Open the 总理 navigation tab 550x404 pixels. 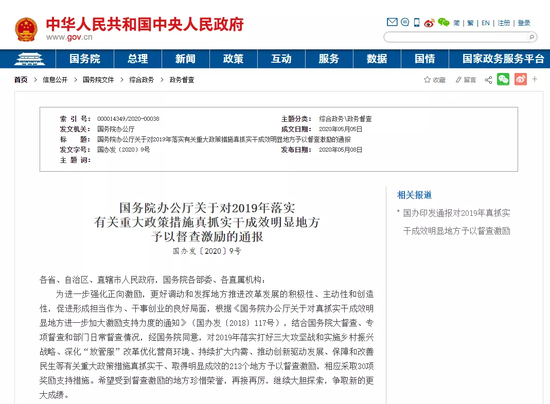[x=138, y=59]
